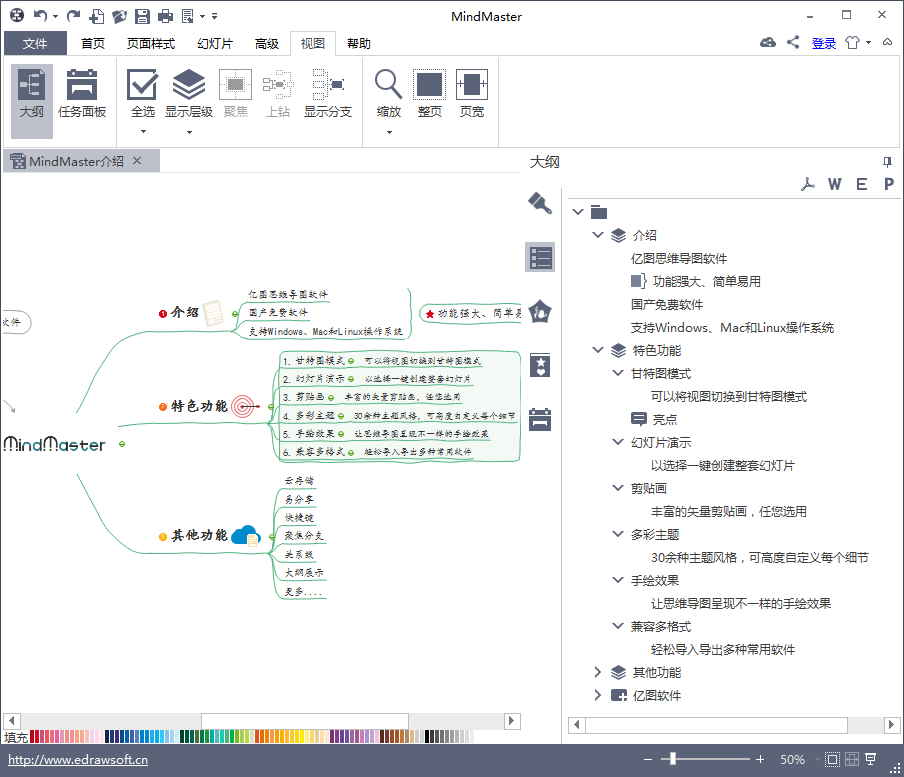This screenshot has width=904, height=777.
Task: Click the presentation mode status bar icon
Action: [871, 759]
